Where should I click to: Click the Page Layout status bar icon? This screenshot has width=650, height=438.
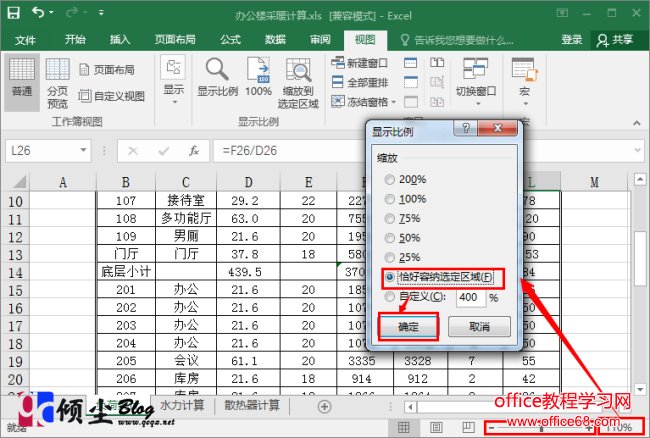click(436, 427)
